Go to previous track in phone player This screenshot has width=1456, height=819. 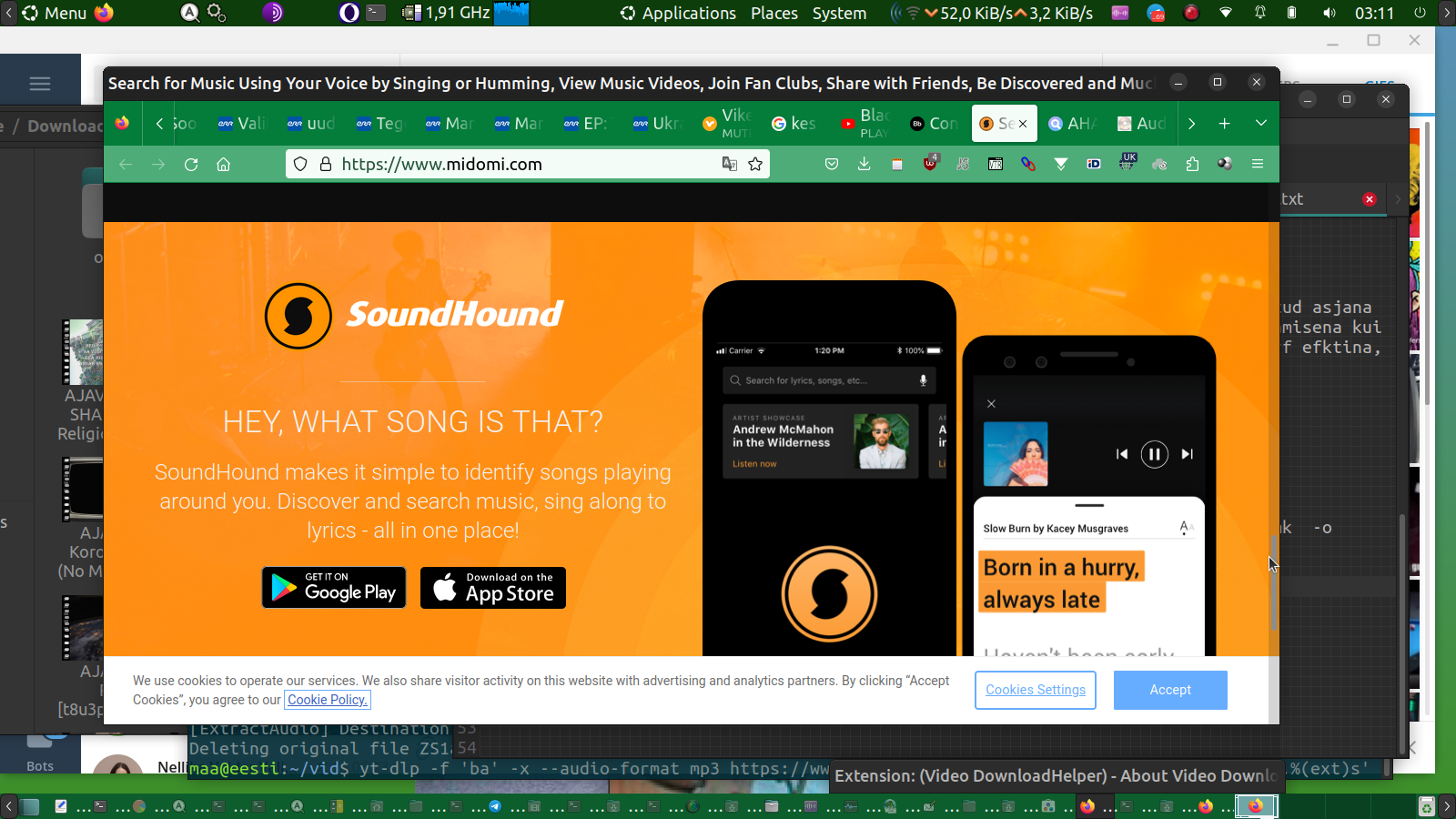coord(1122,454)
